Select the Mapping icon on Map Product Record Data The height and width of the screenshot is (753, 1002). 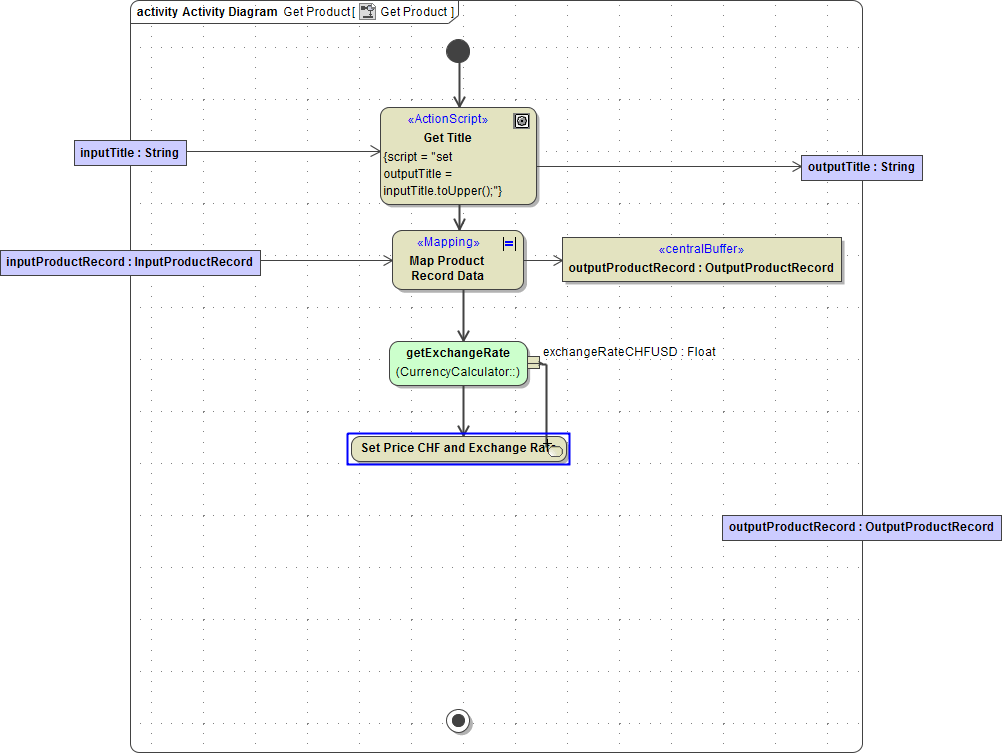coord(508,243)
